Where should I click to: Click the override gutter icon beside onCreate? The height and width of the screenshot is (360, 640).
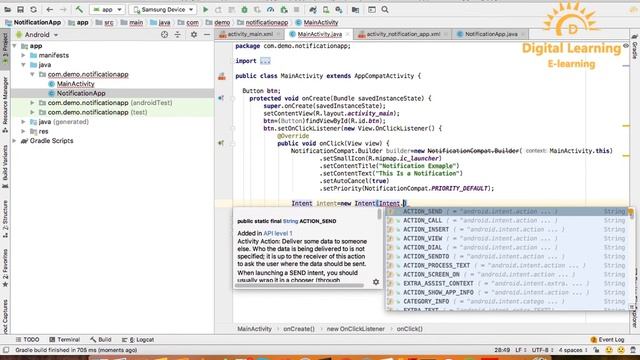(x=221, y=98)
